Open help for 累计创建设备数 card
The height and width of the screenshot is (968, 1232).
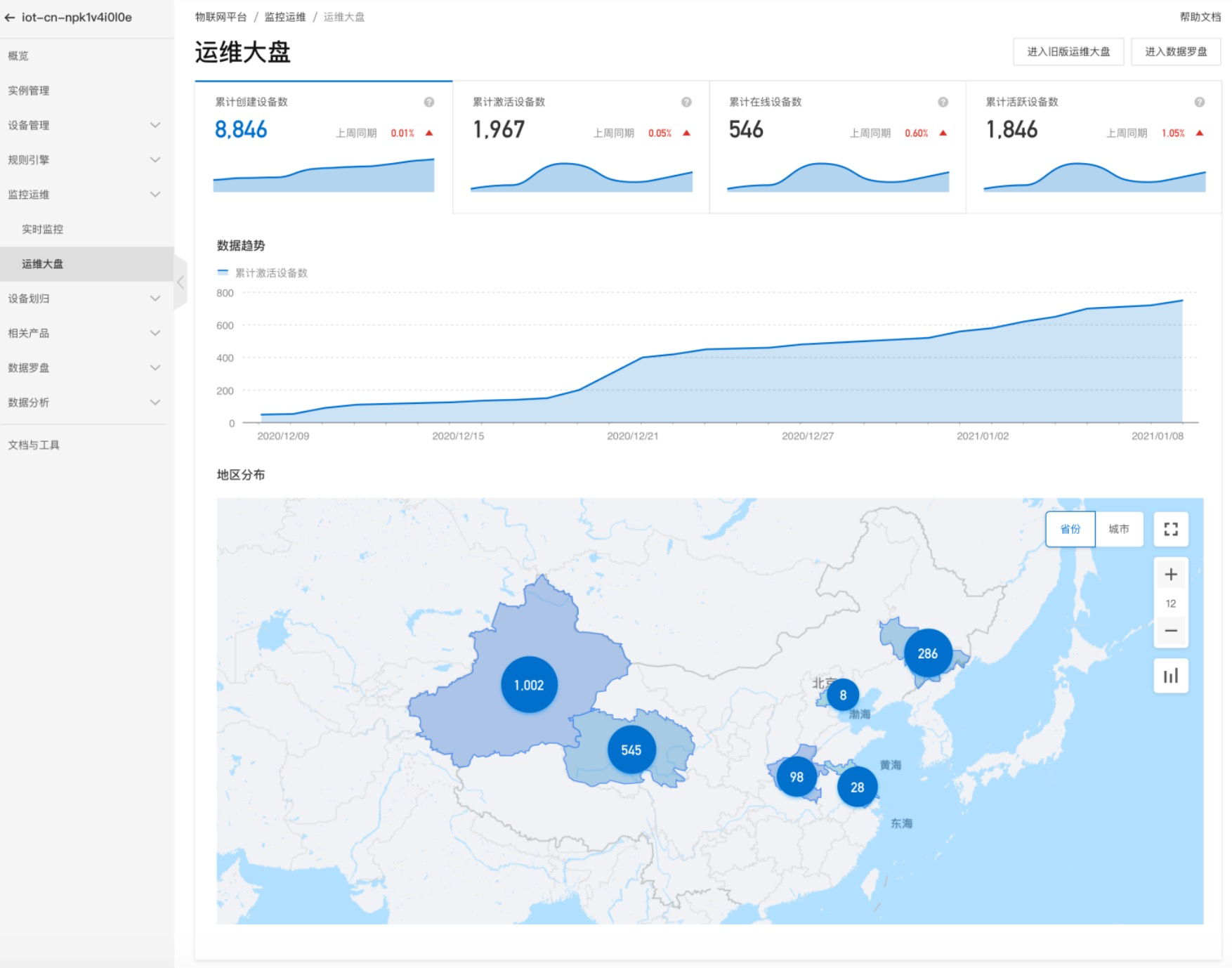[429, 102]
